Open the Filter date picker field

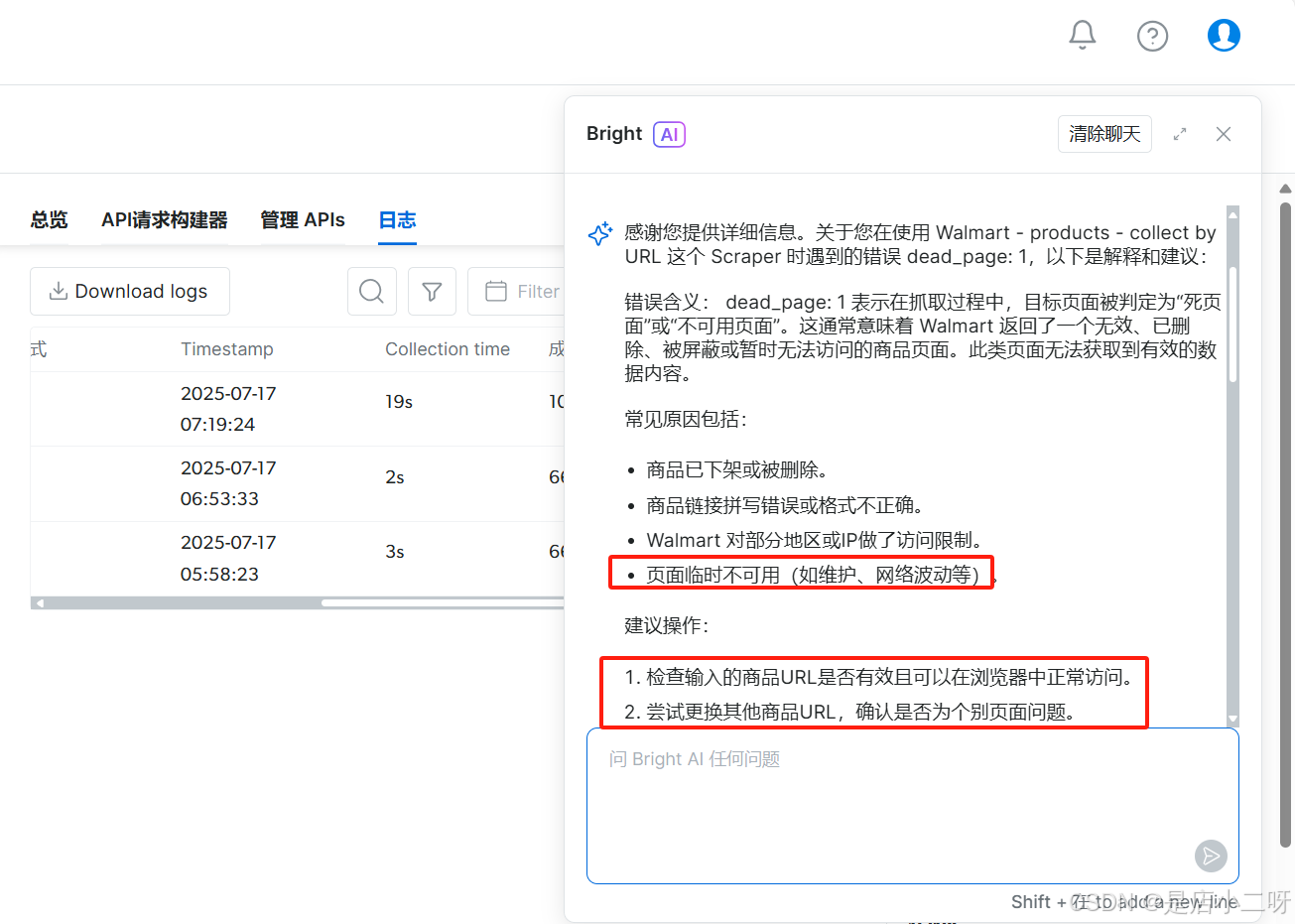[521, 292]
